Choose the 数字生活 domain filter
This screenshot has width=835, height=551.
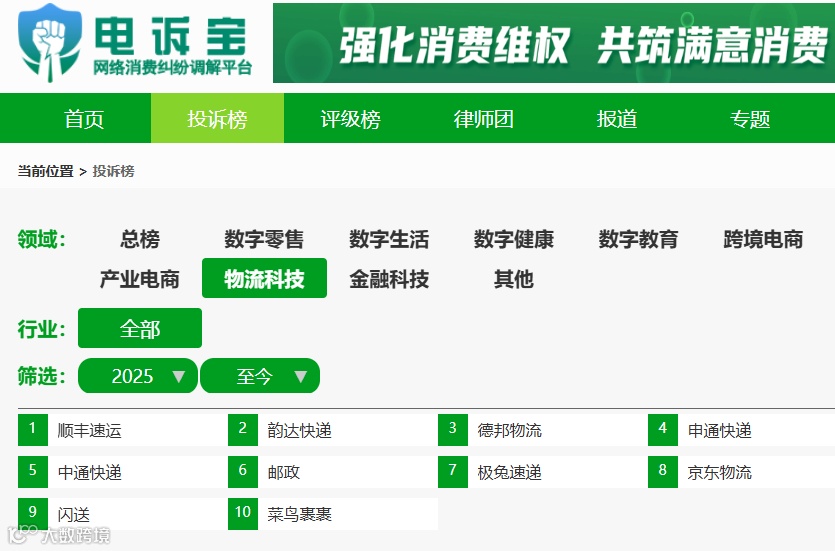[x=389, y=239]
